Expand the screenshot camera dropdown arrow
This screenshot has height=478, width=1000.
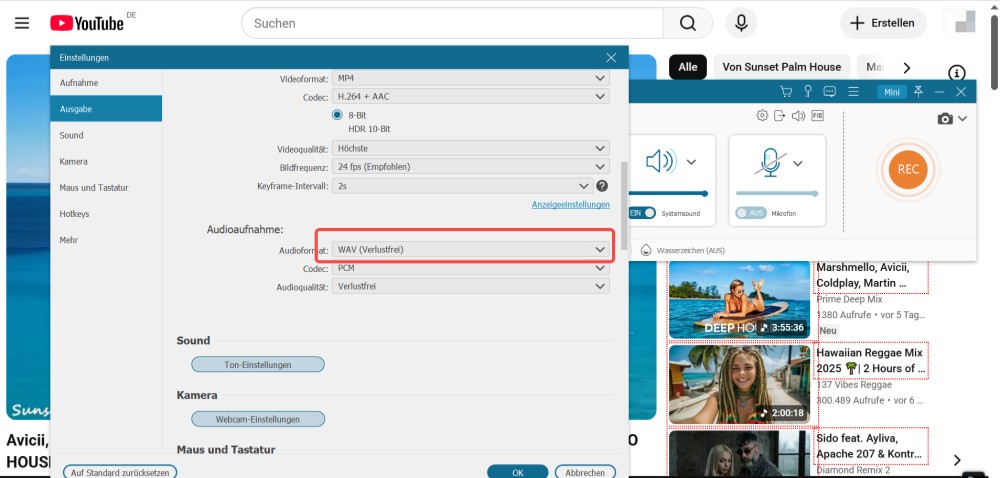coord(962,119)
